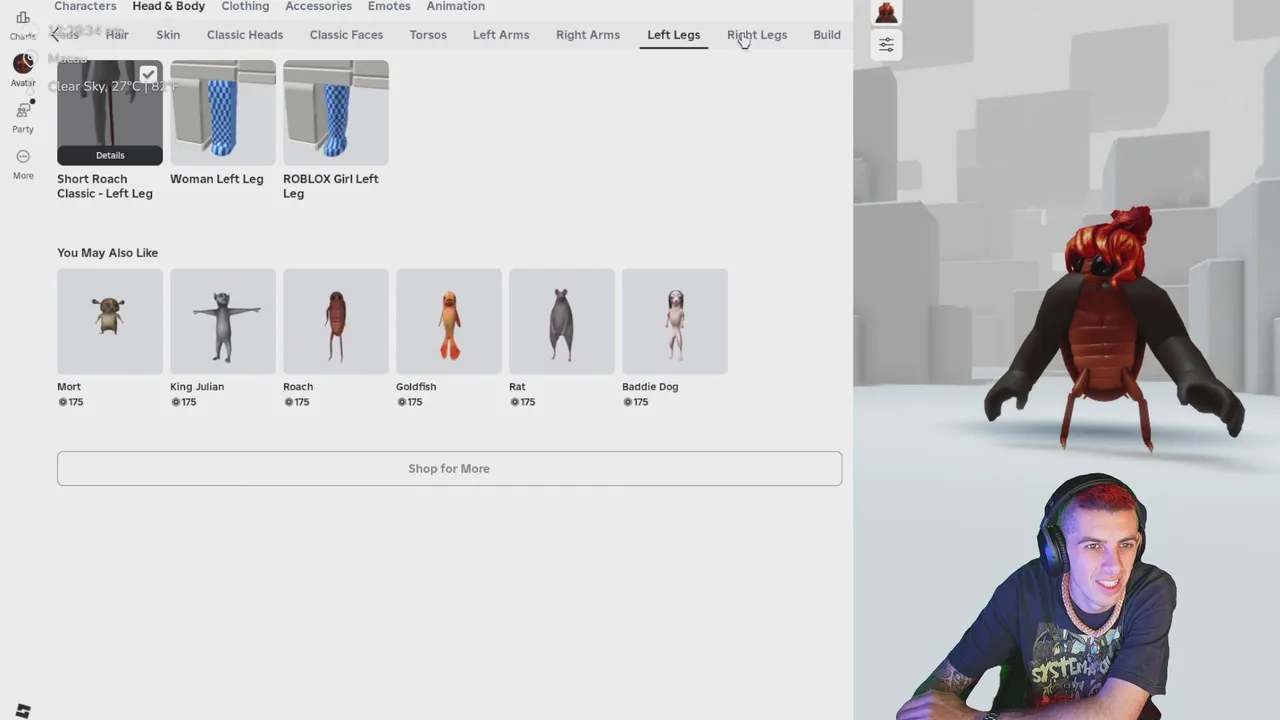Select the Build subcategory
Viewport: 1280px width, 720px height.
(x=827, y=35)
